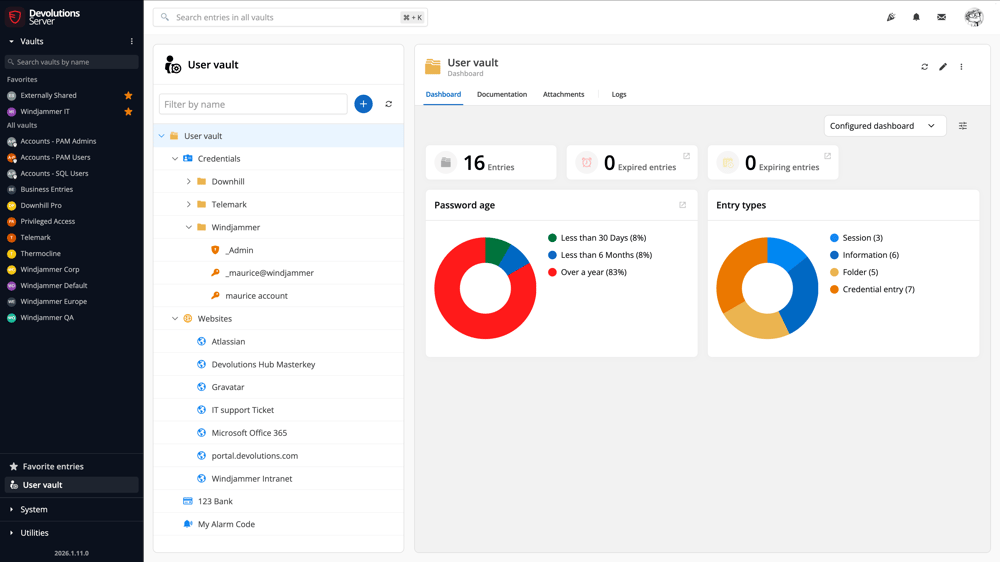Image resolution: width=1000 pixels, height=562 pixels.
Task: Open the Vaults section options menu
Action: point(132,41)
